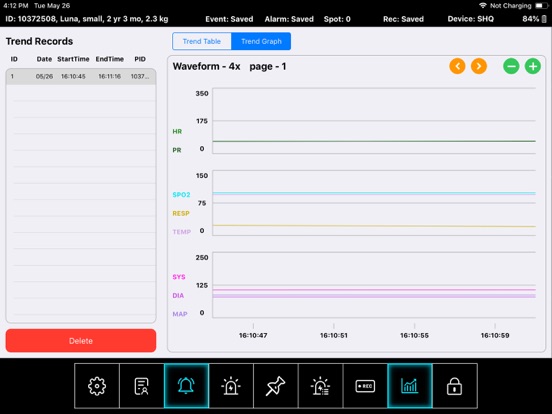Viewport: 552px width, 414px height.
Task: Toggle the alarm bell icon
Action: tap(186, 386)
